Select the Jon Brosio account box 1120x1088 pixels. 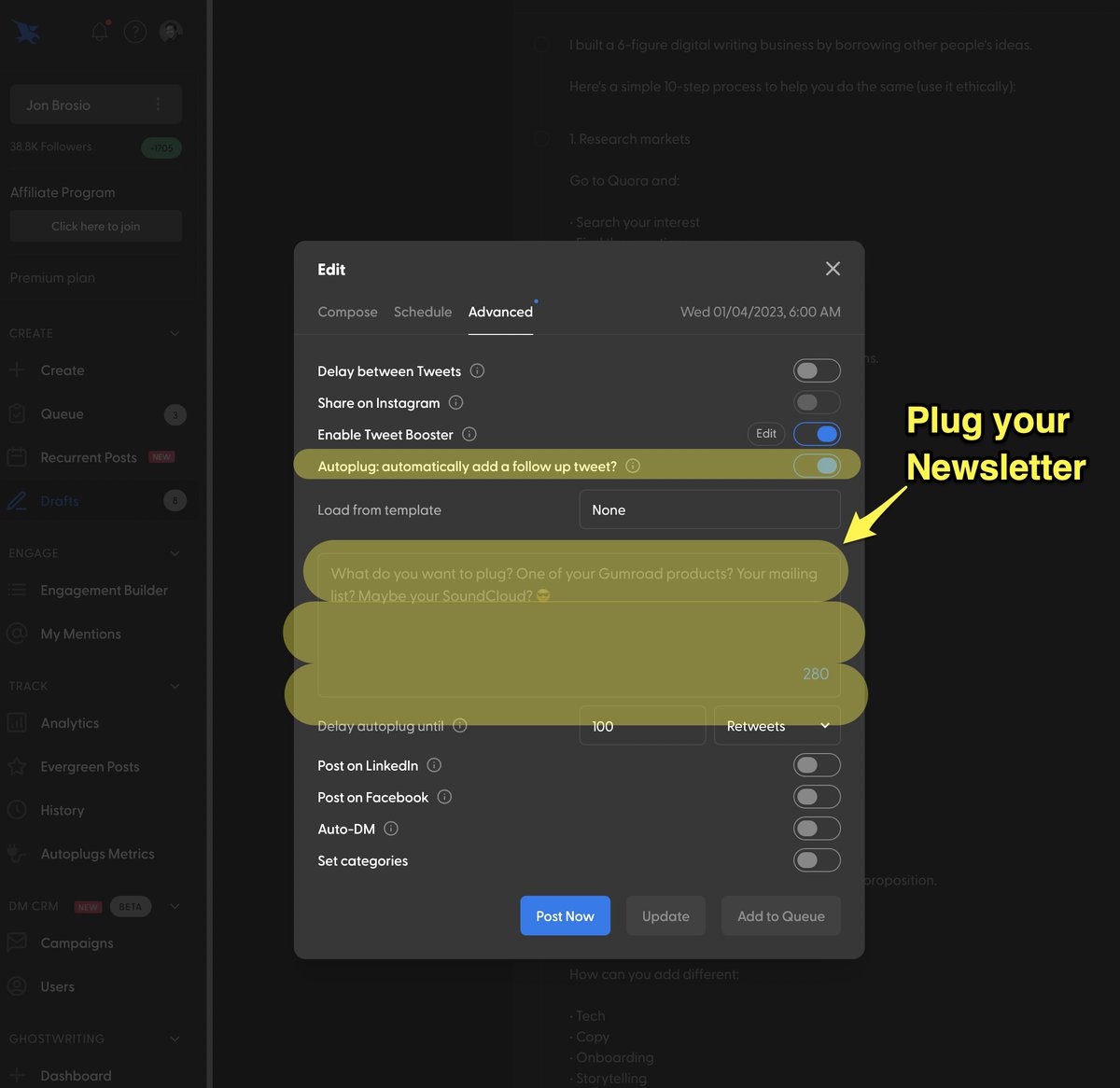pos(95,105)
